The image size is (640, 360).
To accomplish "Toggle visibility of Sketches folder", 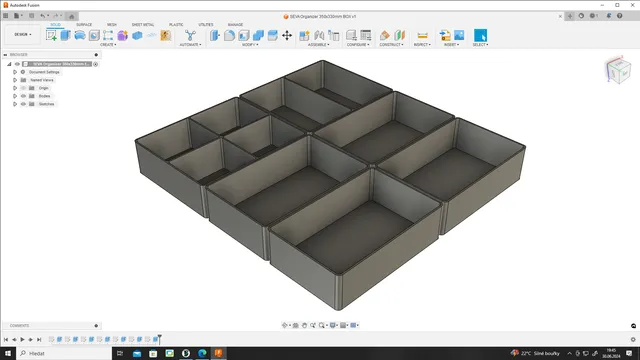I will pyautogui.click(x=23, y=104).
